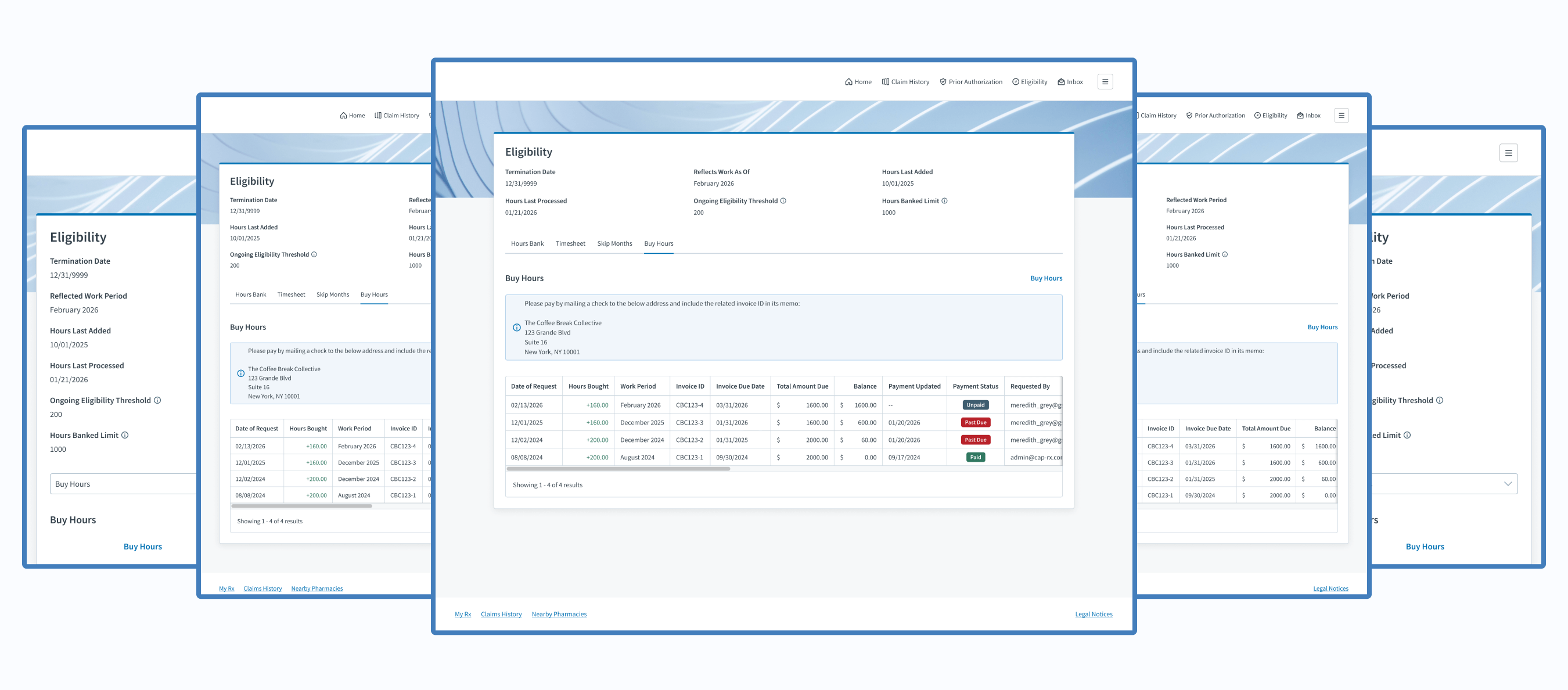Expand Buy Hours dropdown in far-left mobile view
This screenshot has height=690, width=1568.
coord(122,484)
